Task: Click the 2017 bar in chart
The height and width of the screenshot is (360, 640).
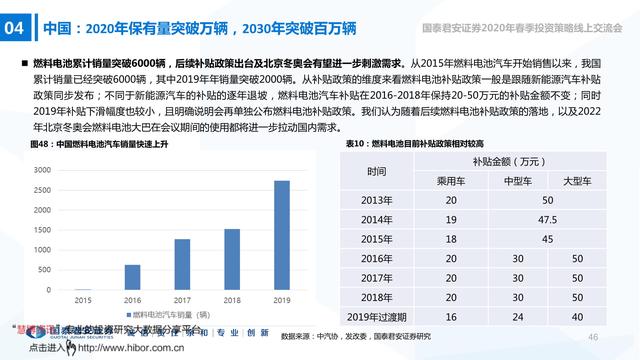Action: 182,264
